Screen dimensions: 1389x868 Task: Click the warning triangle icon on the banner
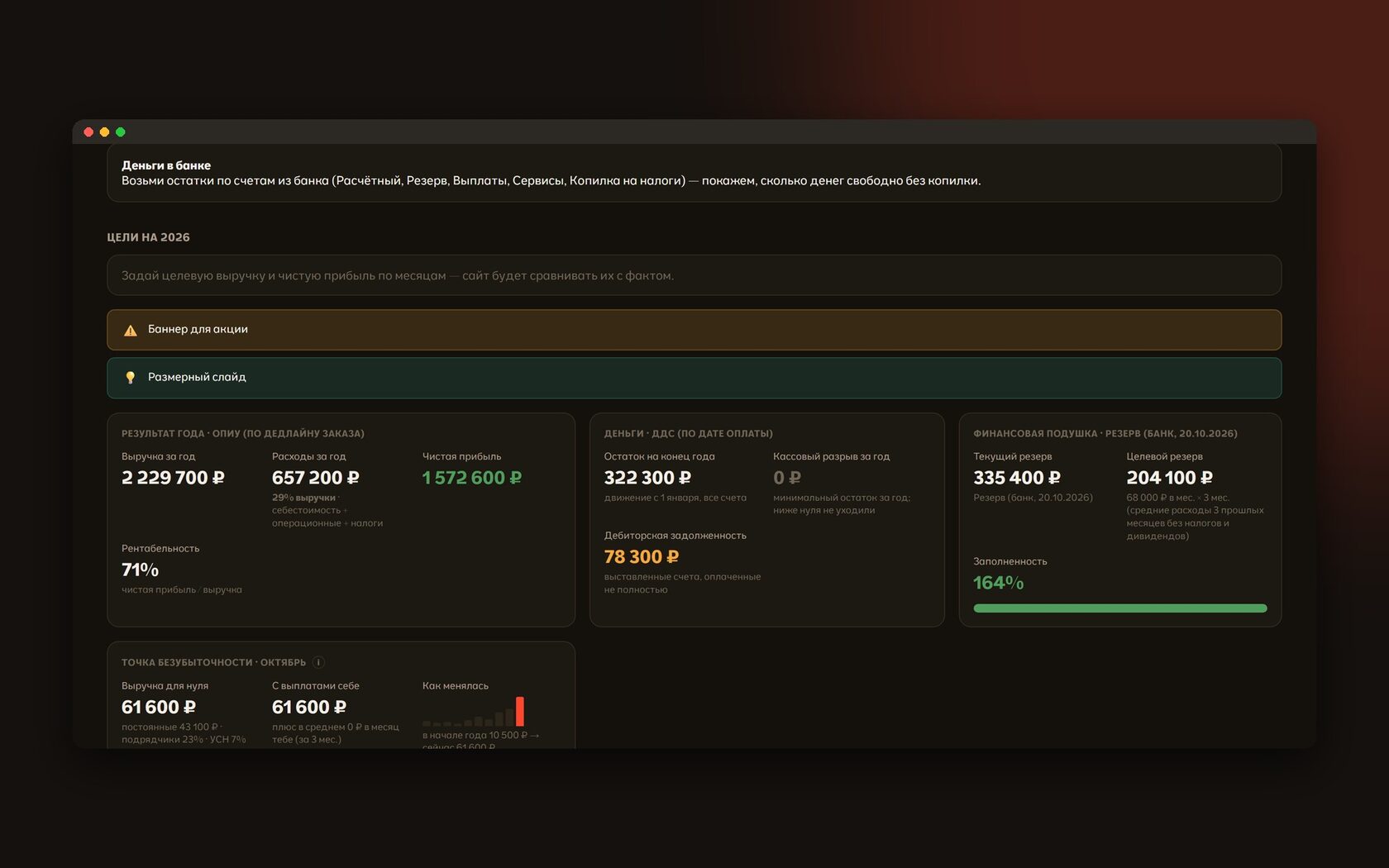tap(130, 330)
